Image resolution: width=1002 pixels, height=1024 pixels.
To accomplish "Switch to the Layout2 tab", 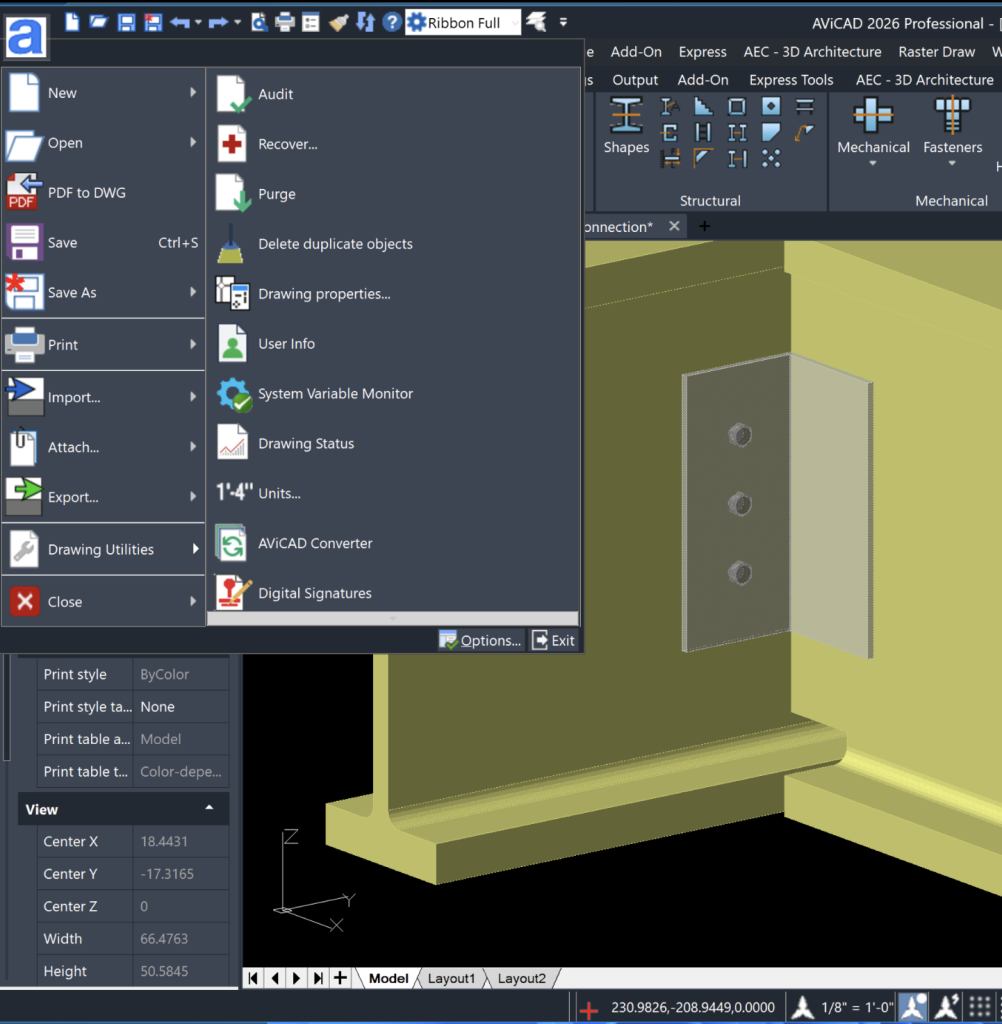I will (521, 978).
